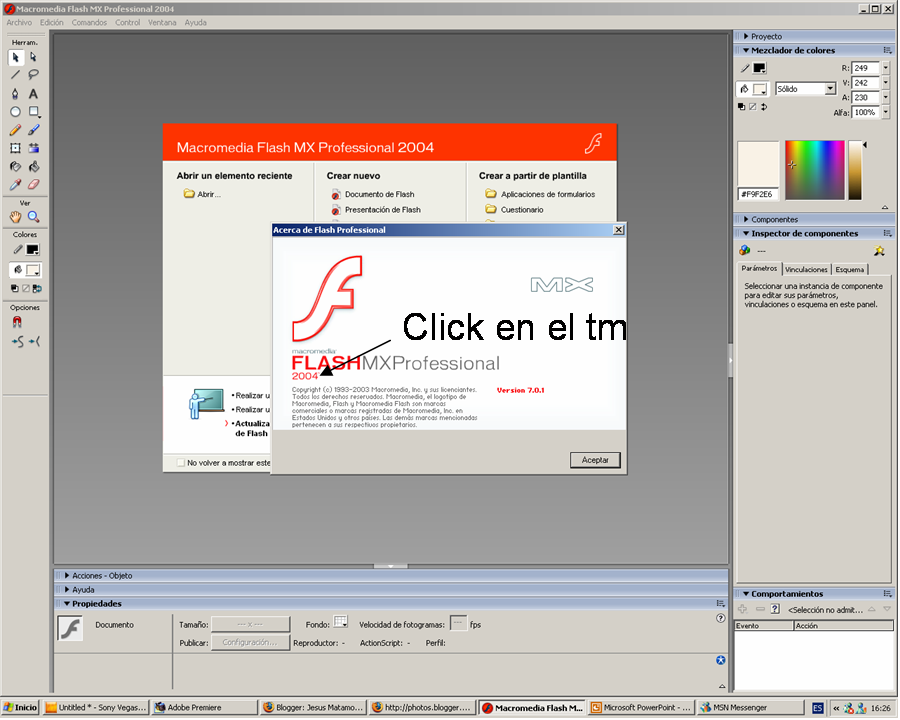The height and width of the screenshot is (720, 900).
Task: Click the R color value field
Action: coord(866,68)
